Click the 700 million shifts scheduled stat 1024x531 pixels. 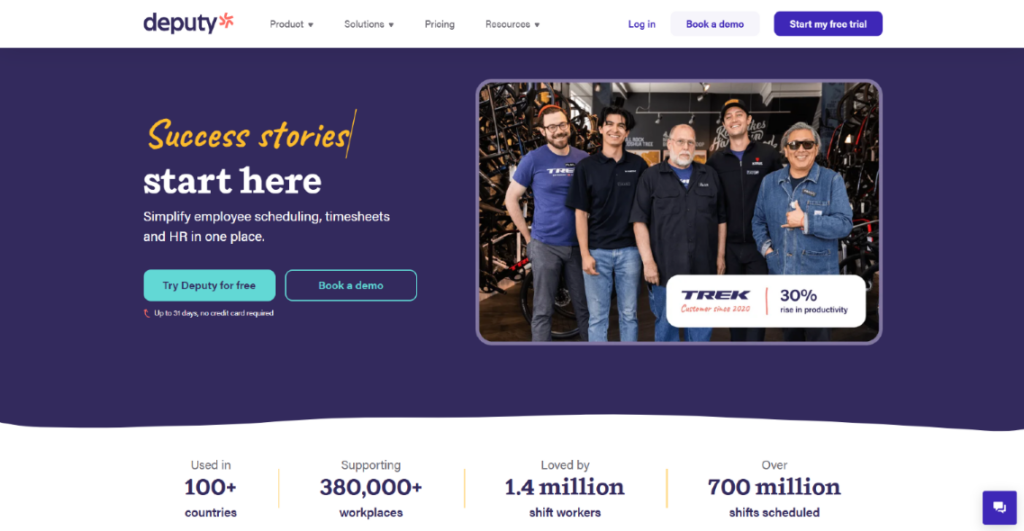[x=774, y=489]
